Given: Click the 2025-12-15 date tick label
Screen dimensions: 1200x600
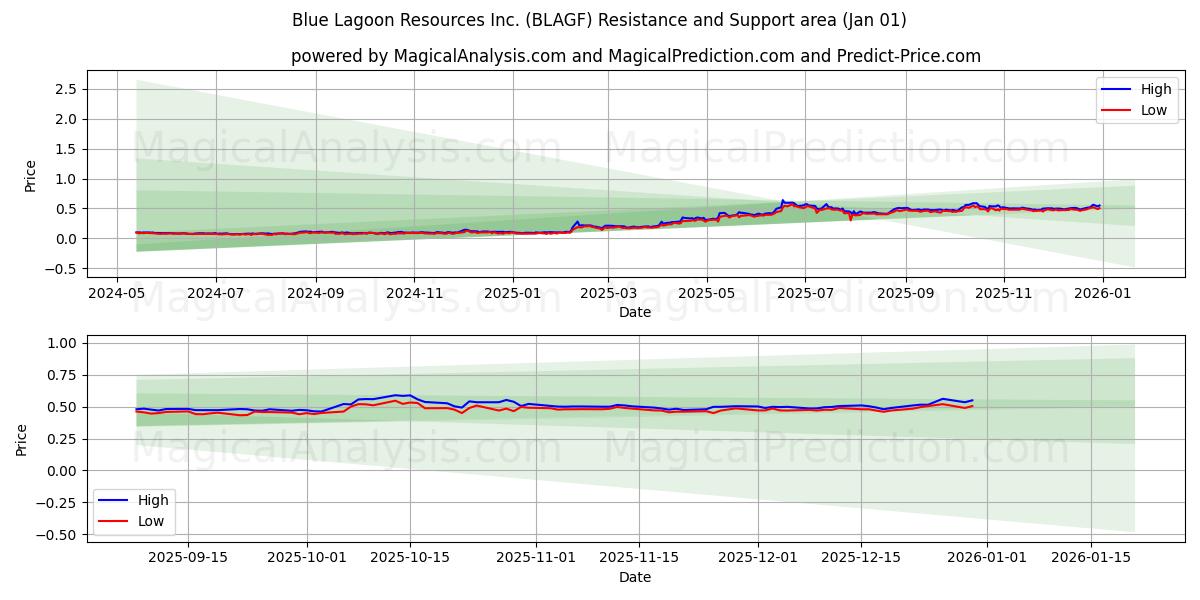Looking at the screenshot, I should [860, 559].
